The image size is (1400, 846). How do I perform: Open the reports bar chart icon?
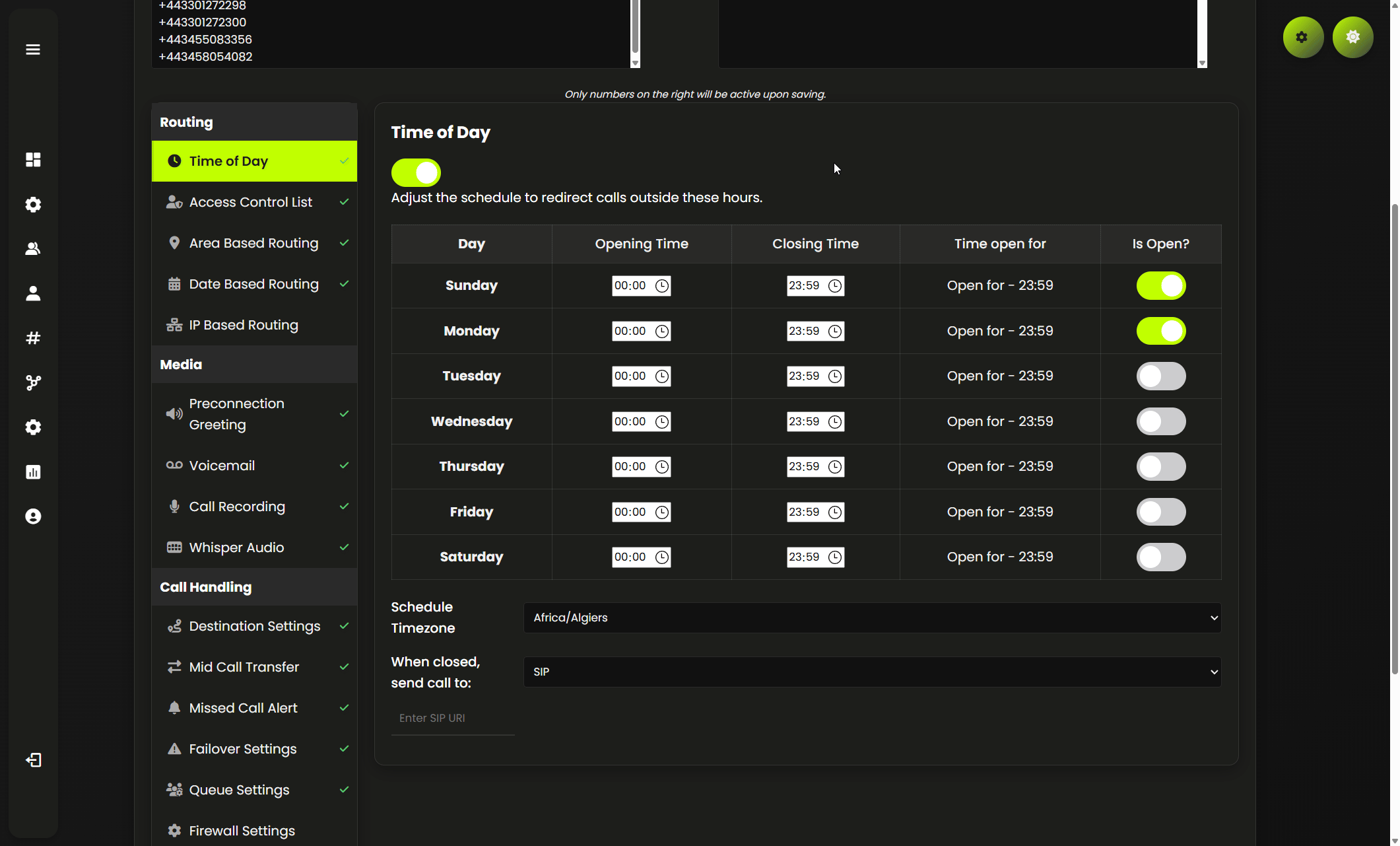point(33,472)
